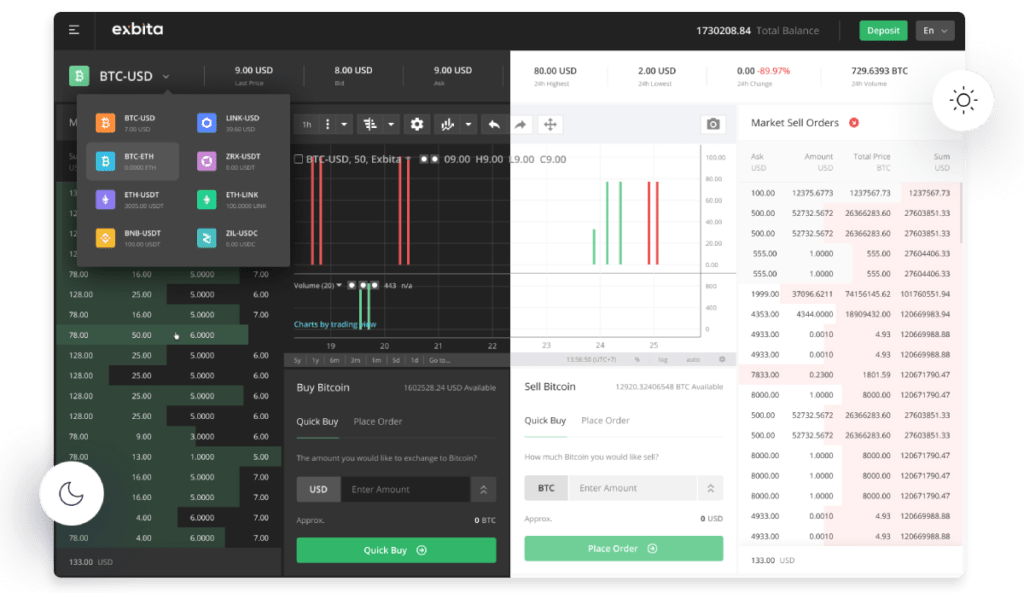Image resolution: width=1024 pixels, height=593 pixels.
Task: Click the green Deposit button
Action: 883,30
